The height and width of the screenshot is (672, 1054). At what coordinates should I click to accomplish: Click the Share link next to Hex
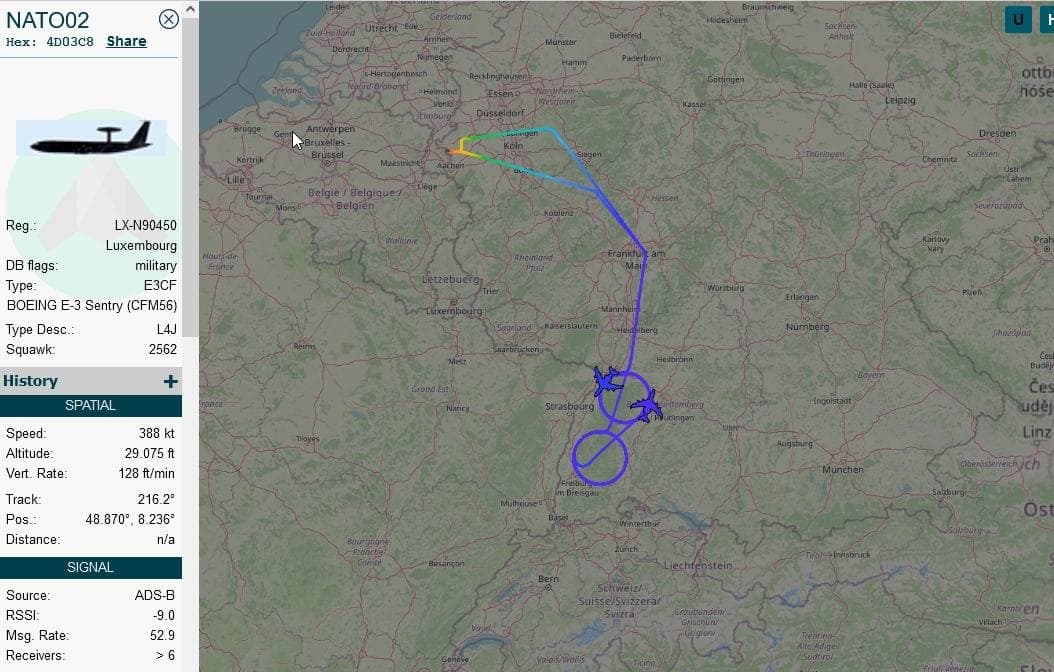tap(126, 41)
